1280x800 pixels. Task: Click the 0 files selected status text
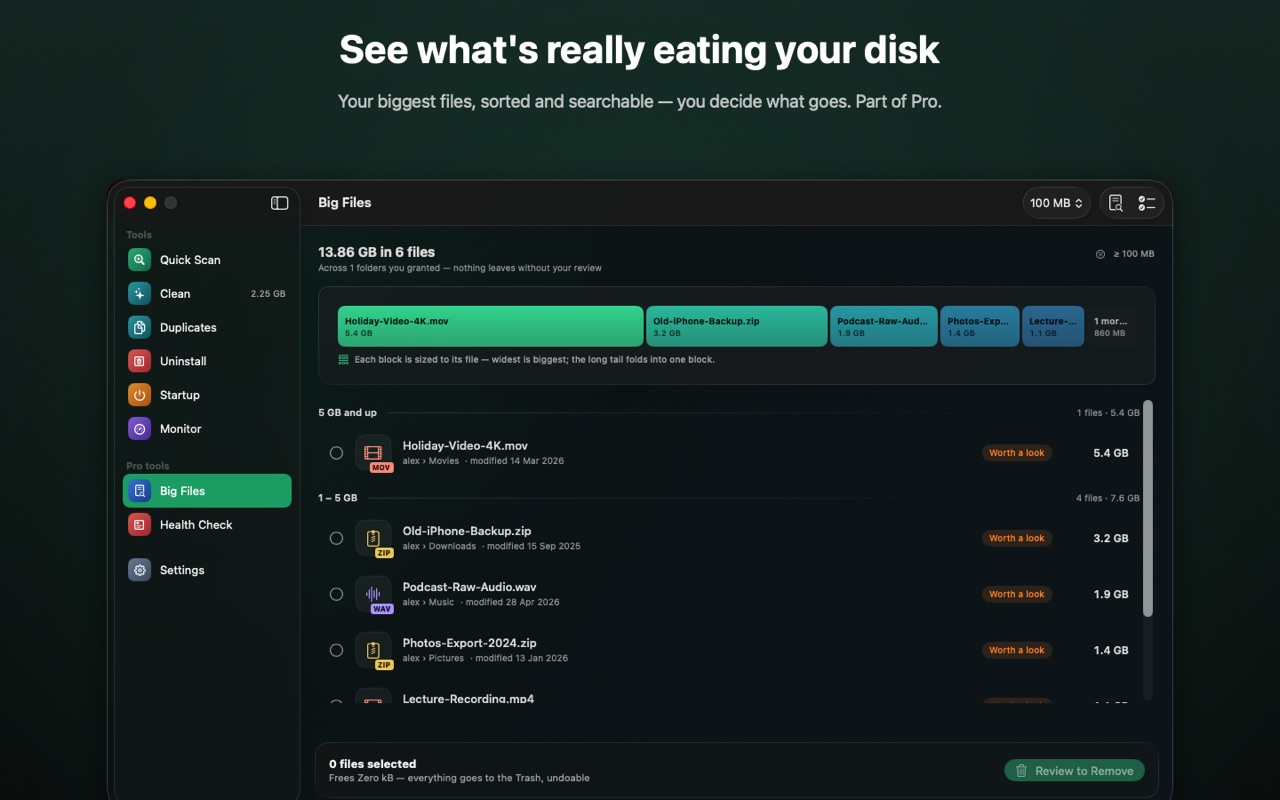tap(372, 764)
